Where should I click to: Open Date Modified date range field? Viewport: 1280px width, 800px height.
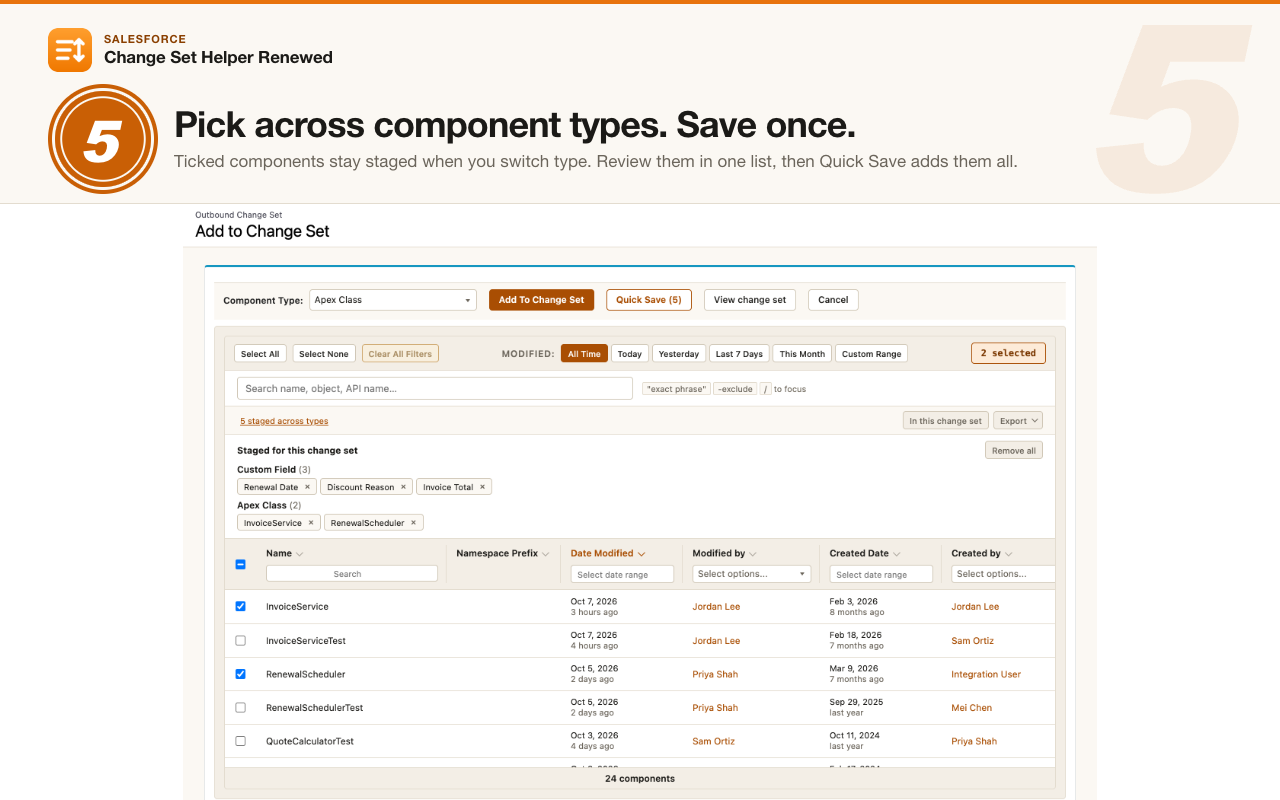click(622, 574)
